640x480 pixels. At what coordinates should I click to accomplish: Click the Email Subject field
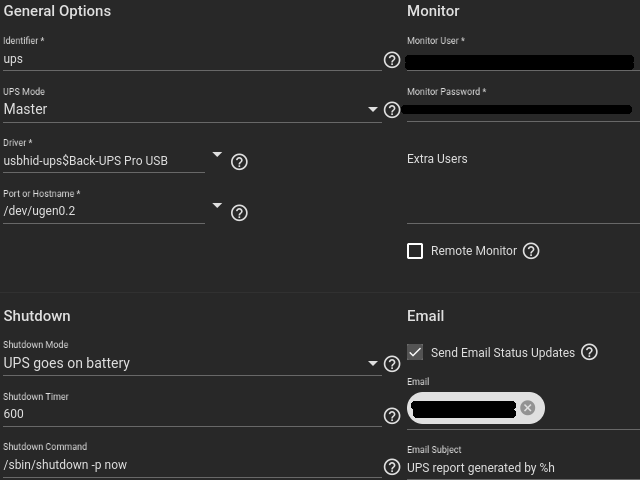pyautogui.click(x=523, y=468)
